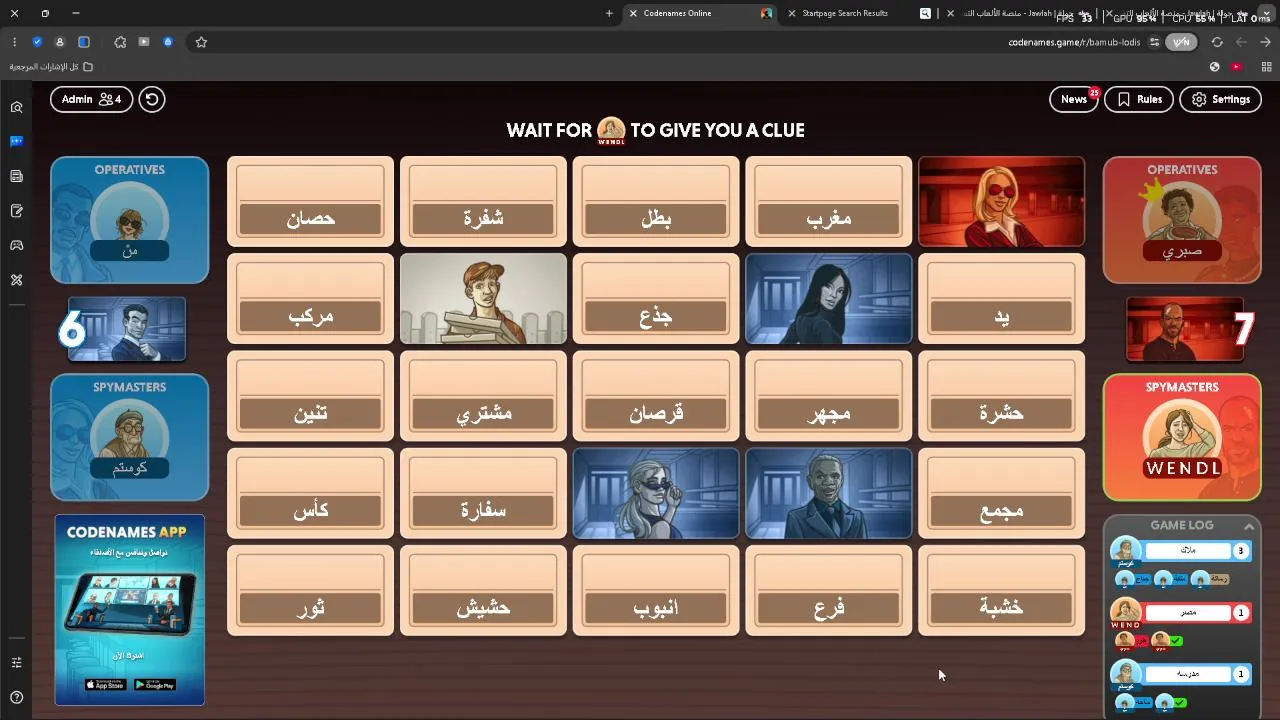Screen dimensions: 1280x720
Task: Open the browser three-dot menu
Action: coord(14,42)
